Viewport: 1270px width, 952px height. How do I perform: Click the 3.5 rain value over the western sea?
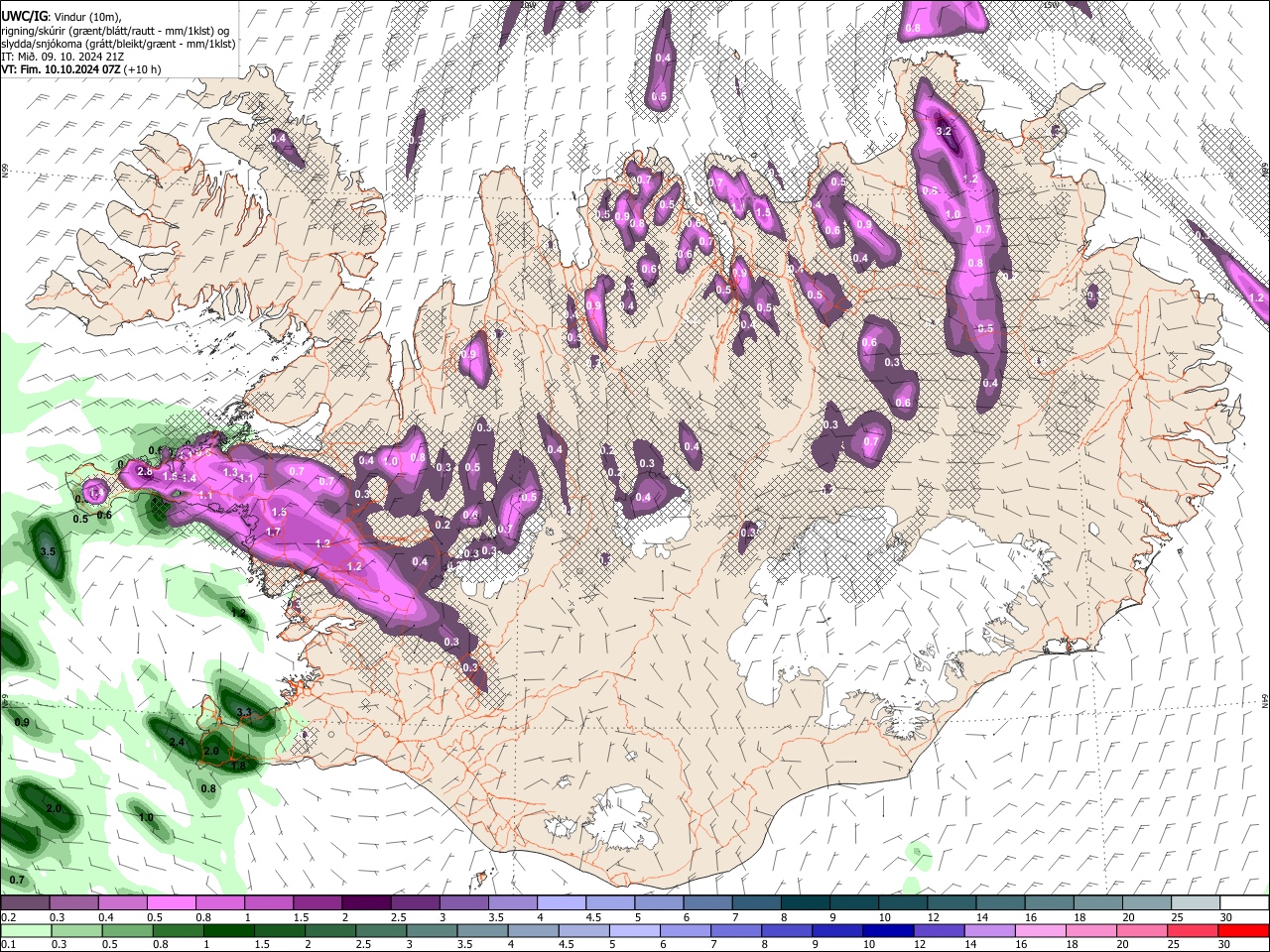47,551
